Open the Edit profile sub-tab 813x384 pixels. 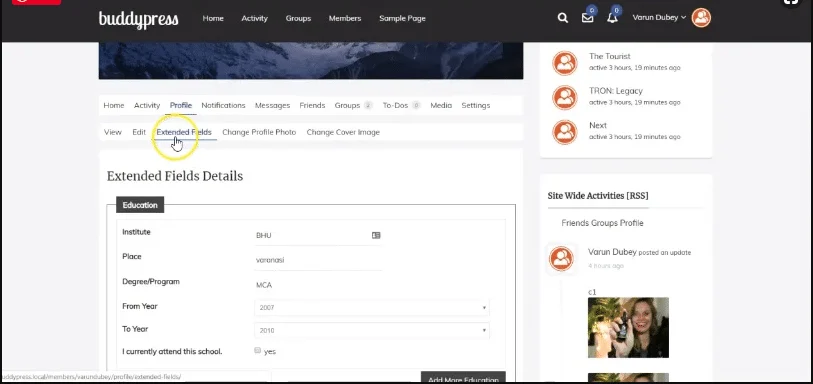pos(139,132)
